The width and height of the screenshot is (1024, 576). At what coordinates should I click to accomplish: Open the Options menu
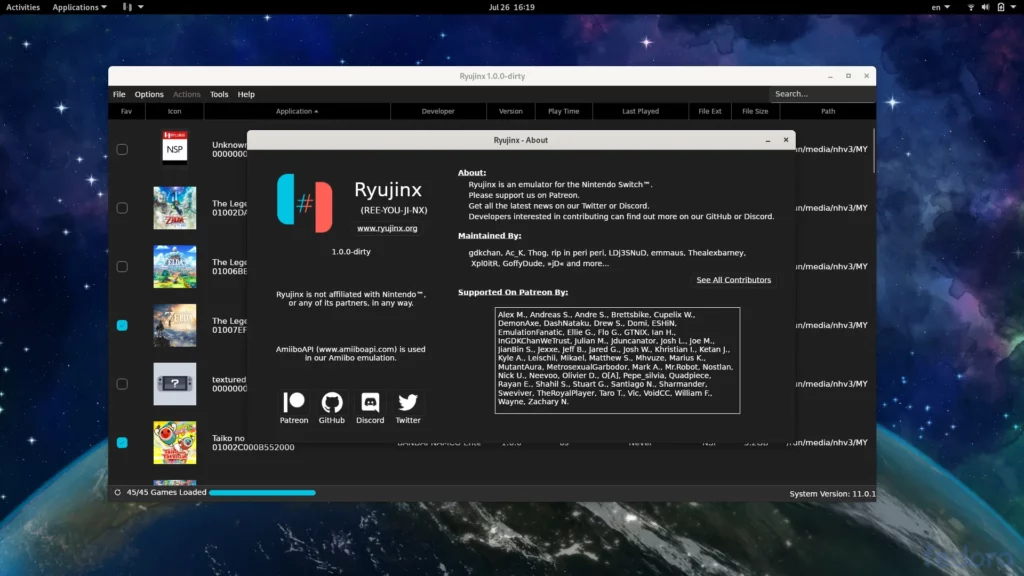(149, 94)
